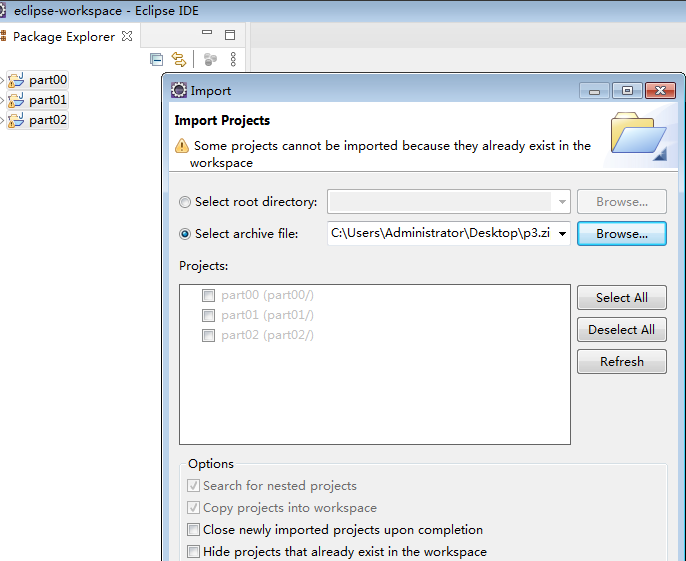Viewport: 686px width, 561px height.
Task: Check the part02 (part02/) checkbox
Action: (x=208, y=336)
